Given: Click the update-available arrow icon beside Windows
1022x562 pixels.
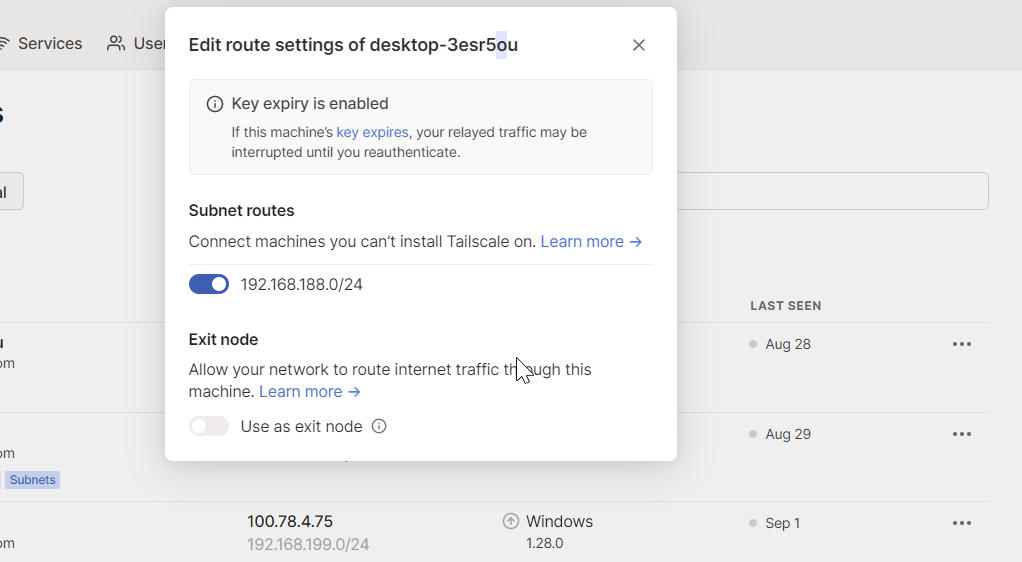Looking at the screenshot, I should tap(511, 521).
